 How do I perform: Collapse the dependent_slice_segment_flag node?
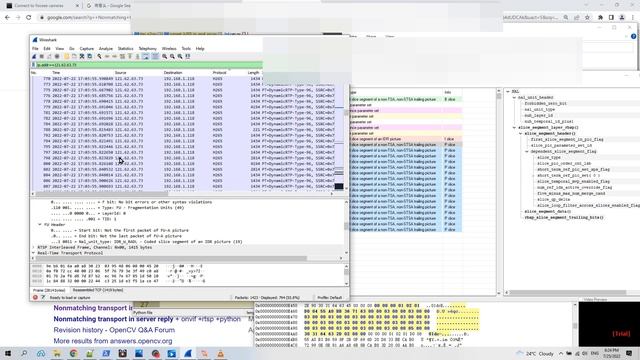click(527, 151)
